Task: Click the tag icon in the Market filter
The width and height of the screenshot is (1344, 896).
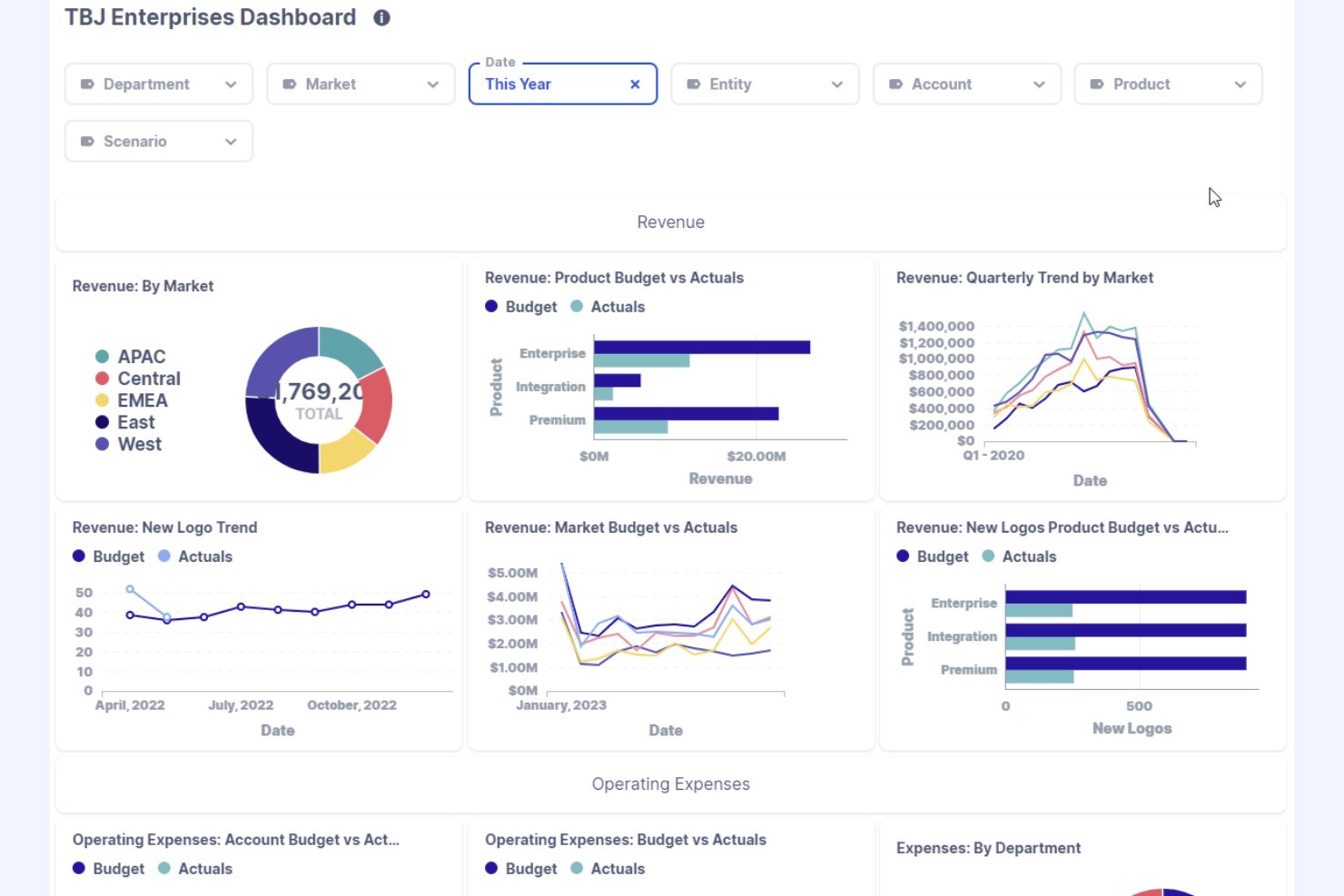Action: 290,84
